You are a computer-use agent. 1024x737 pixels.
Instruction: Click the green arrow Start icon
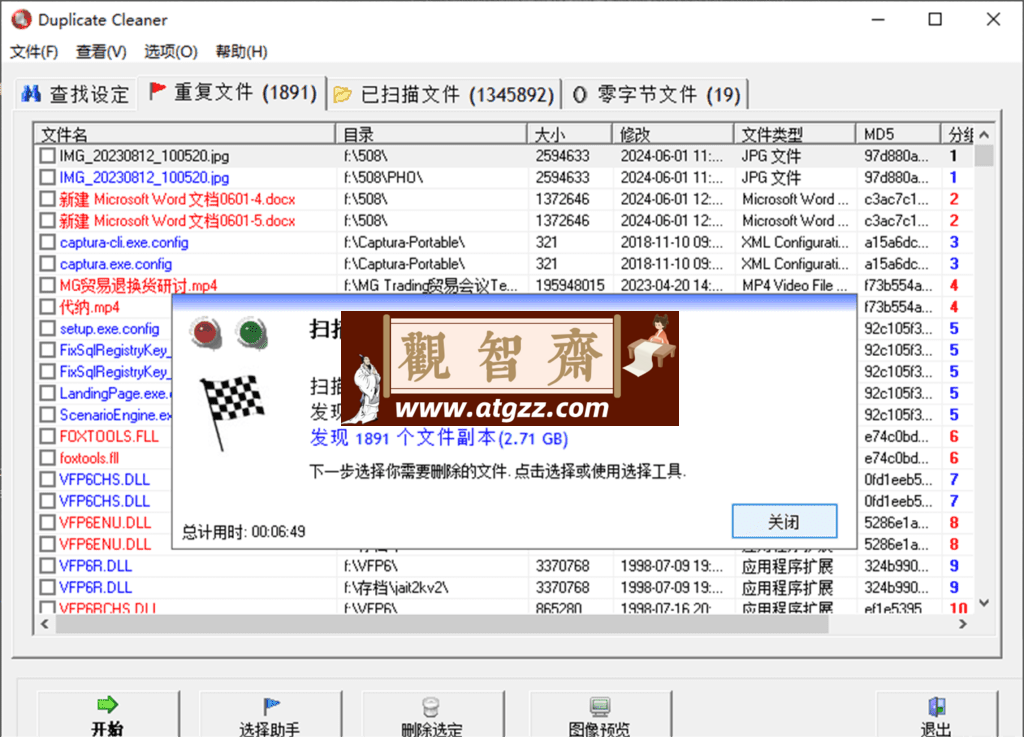click(x=107, y=704)
